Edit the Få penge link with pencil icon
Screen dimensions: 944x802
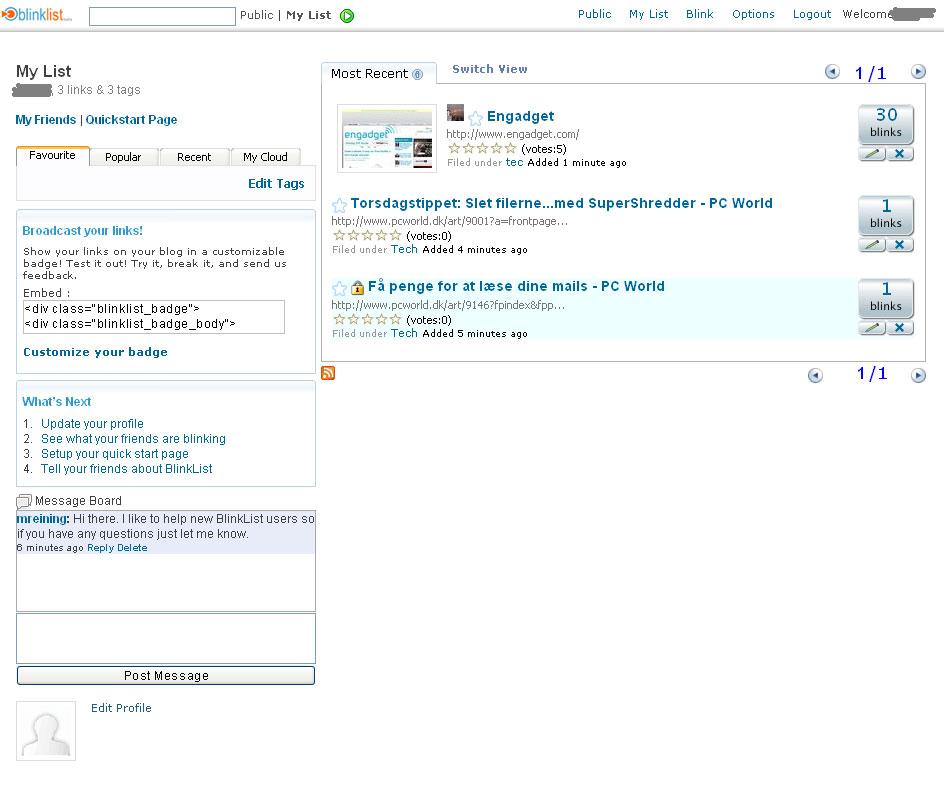(872, 328)
